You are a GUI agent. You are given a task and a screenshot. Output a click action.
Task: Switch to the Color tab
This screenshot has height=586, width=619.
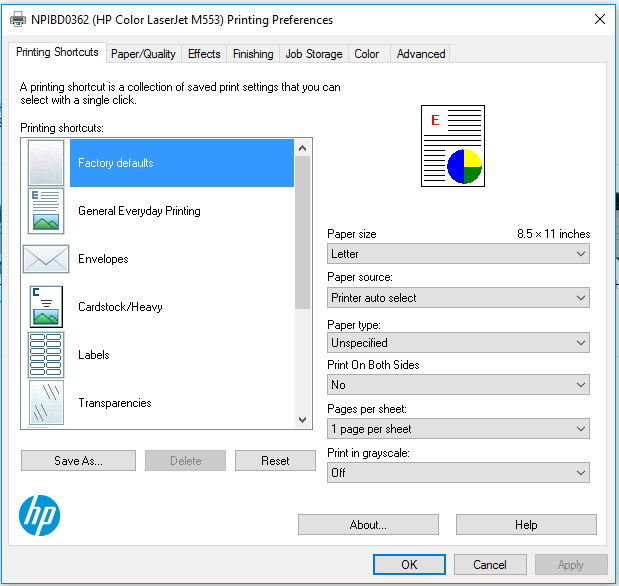[367, 54]
